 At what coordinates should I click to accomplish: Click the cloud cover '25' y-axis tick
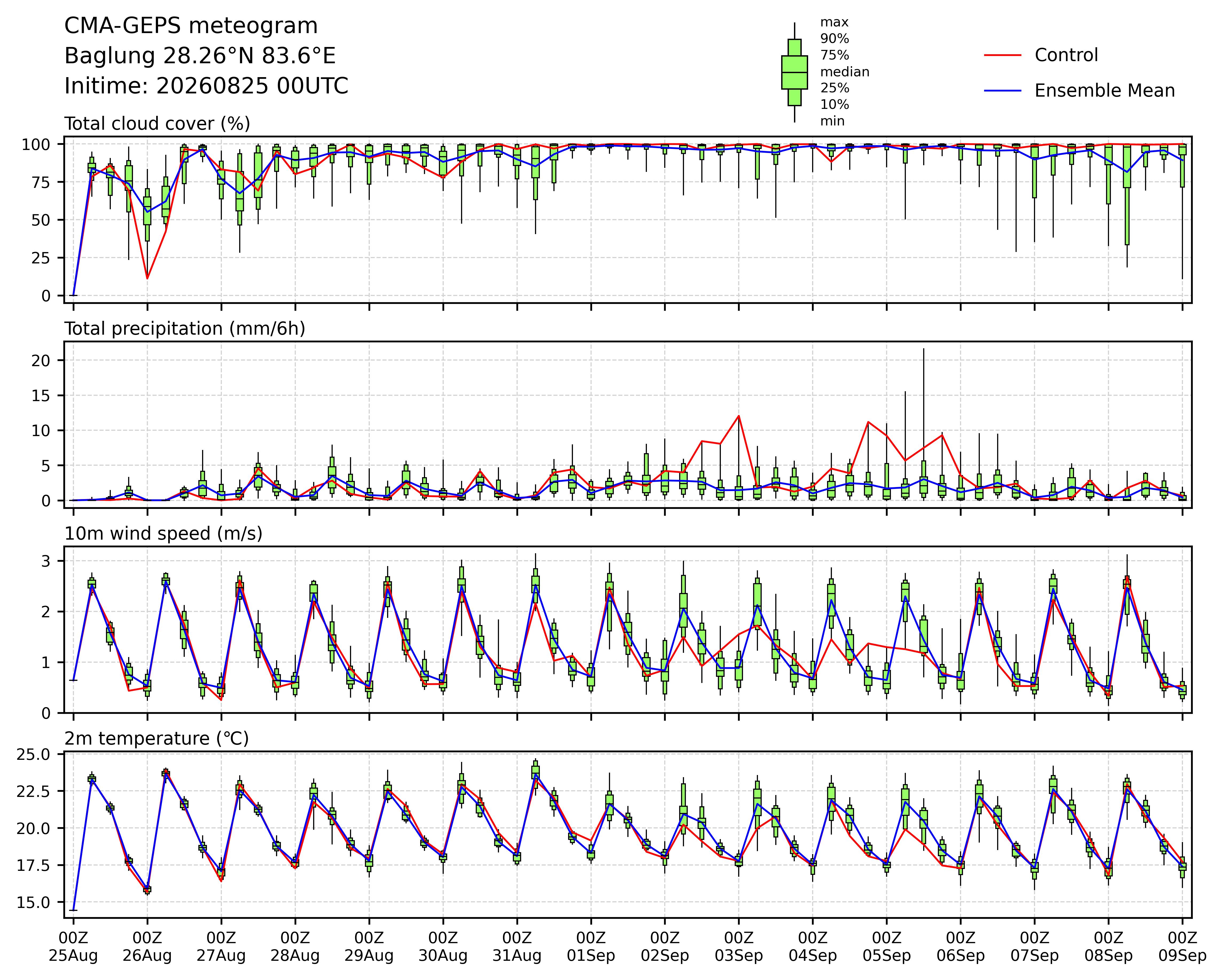click(x=41, y=258)
